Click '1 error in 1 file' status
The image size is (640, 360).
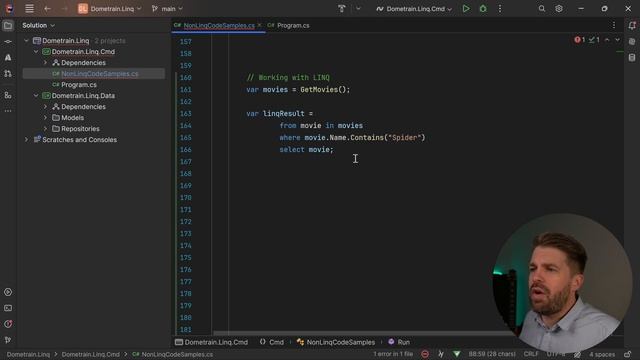point(393,354)
